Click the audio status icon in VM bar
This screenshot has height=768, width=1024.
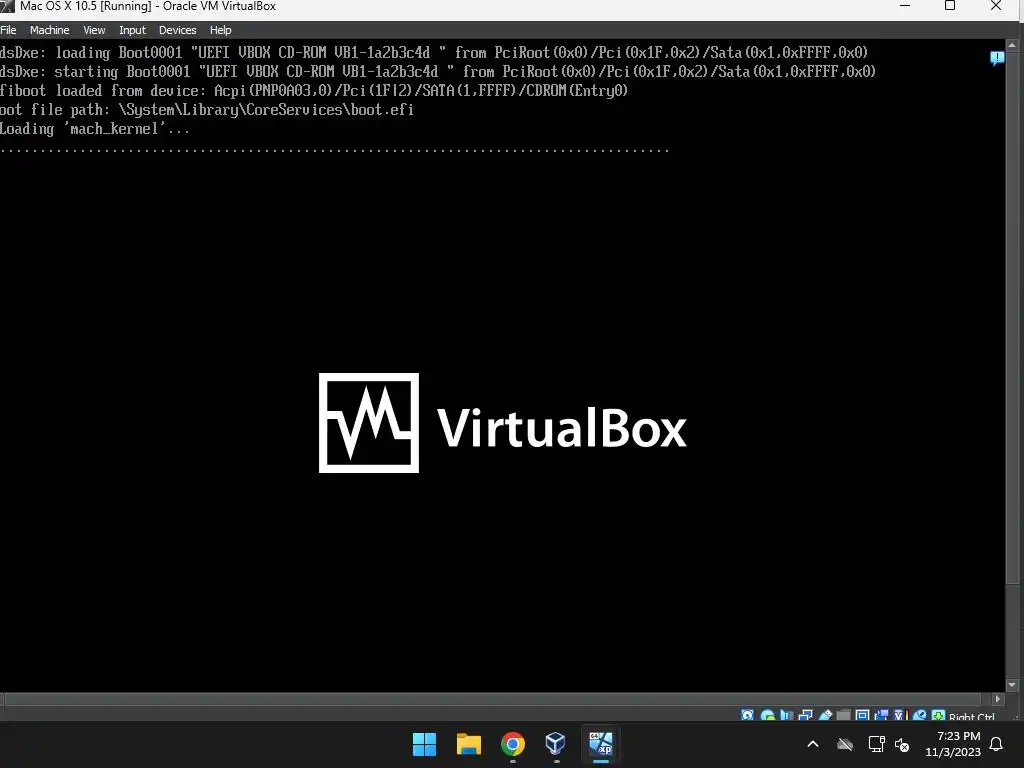click(786, 715)
